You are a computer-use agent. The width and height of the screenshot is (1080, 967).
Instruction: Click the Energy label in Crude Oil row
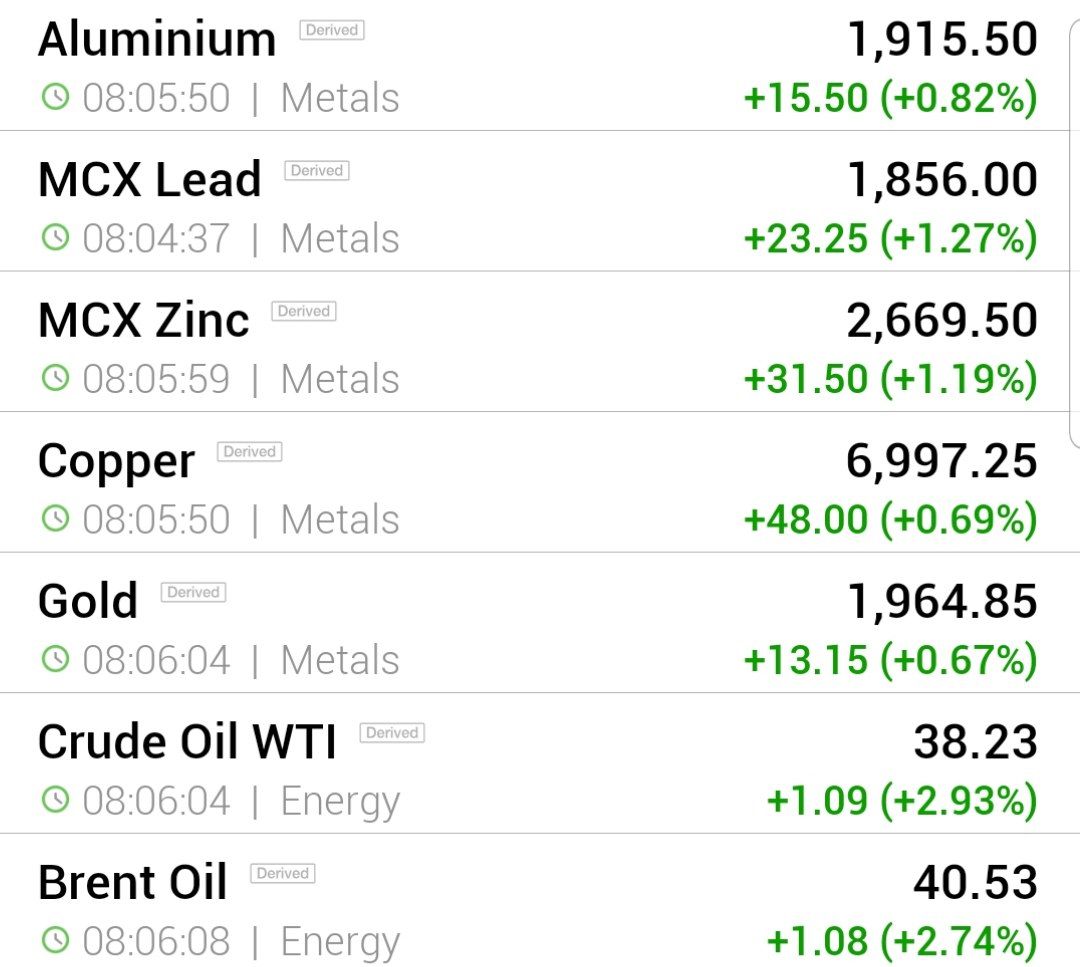tap(340, 802)
